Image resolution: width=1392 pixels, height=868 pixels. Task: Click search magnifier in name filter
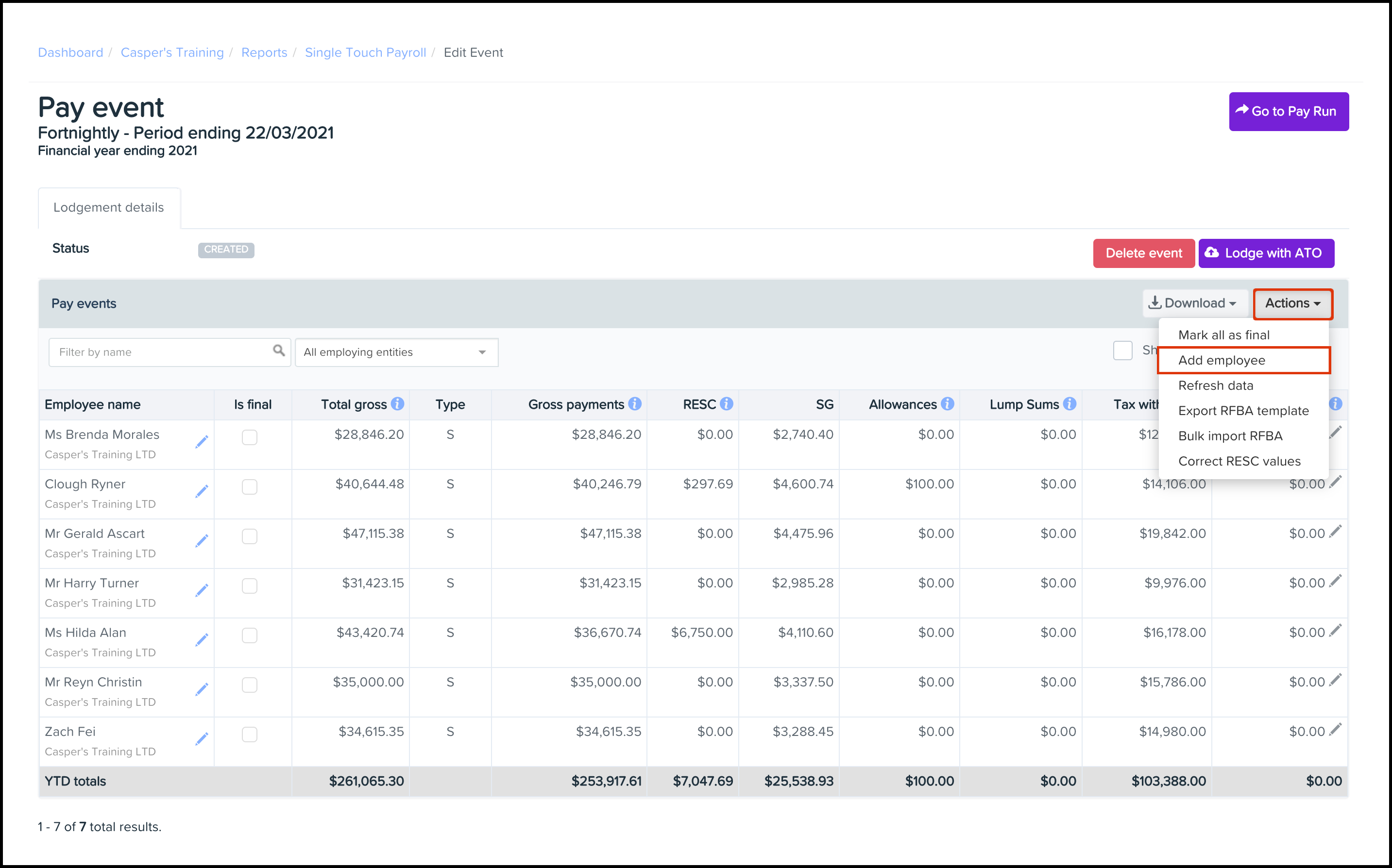278,351
